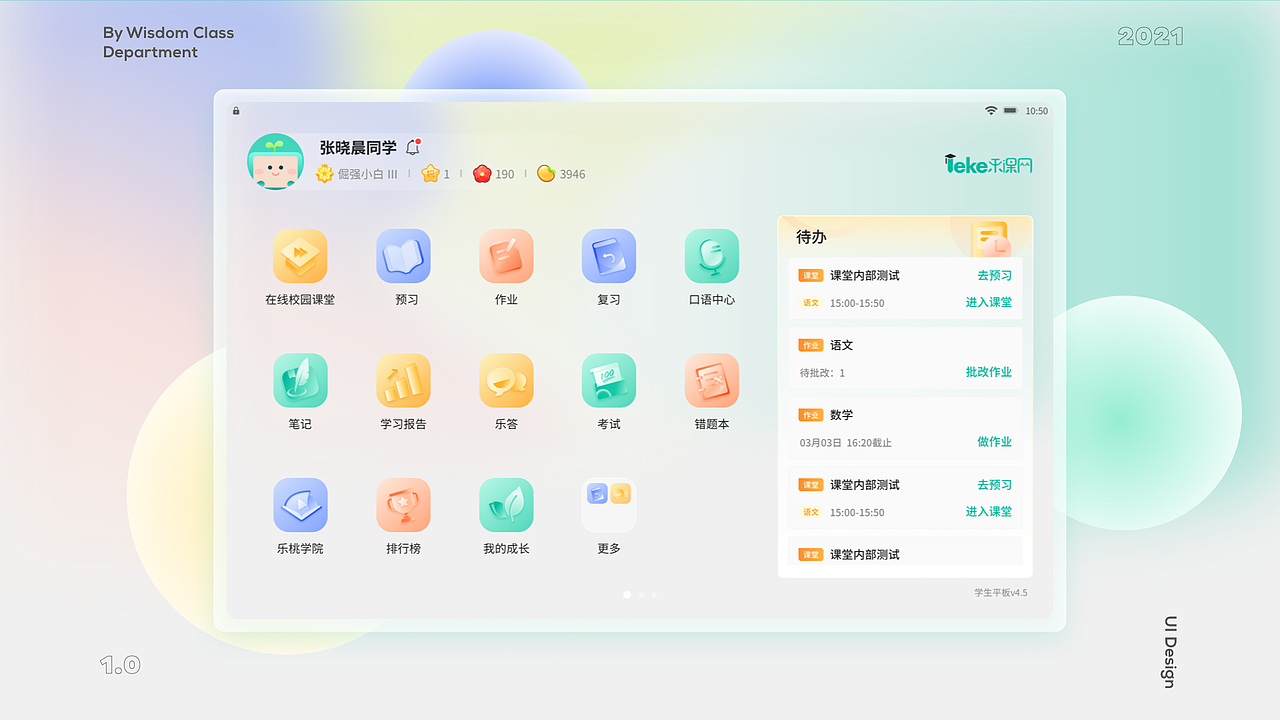Open the 乐桃学院 icon
Screen dimensions: 1280x720
tap(300, 505)
